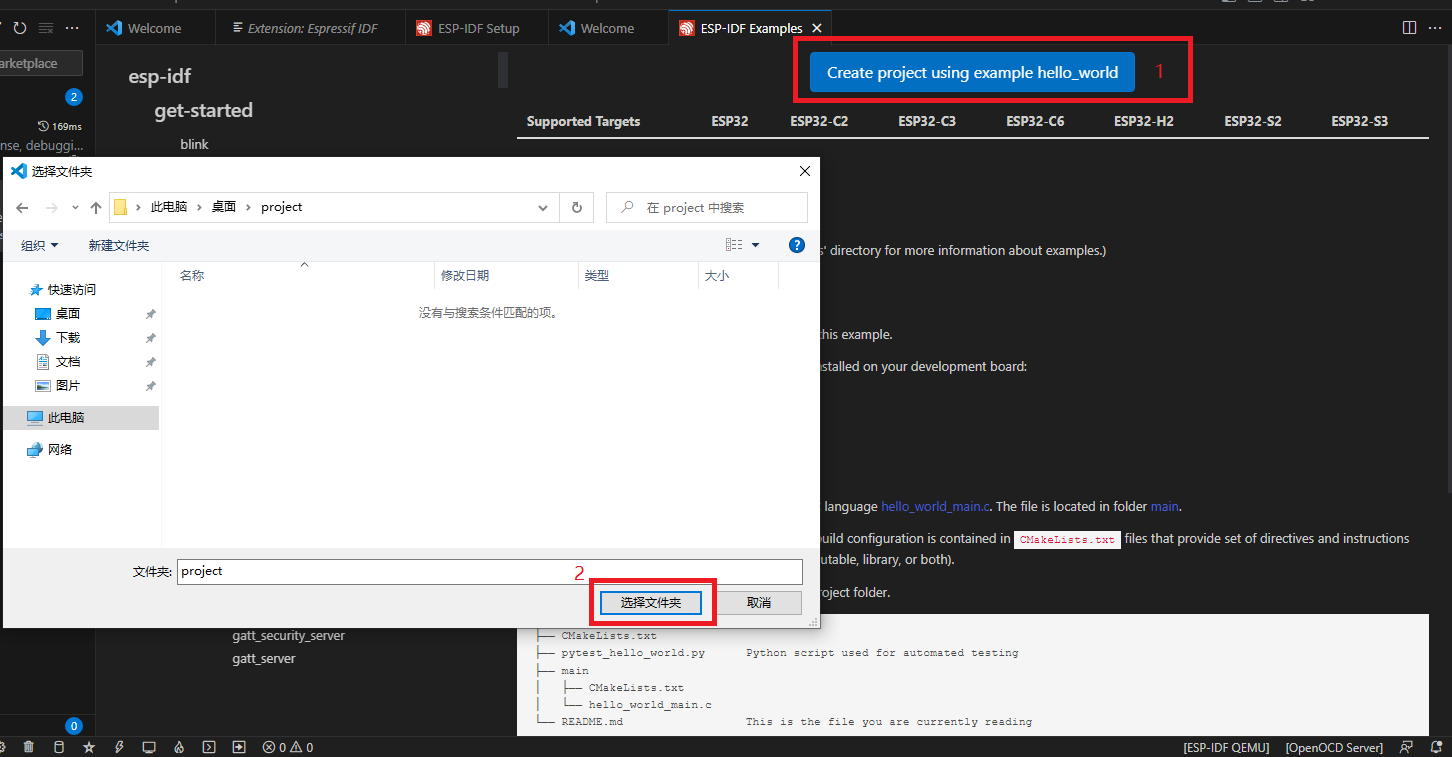The image size is (1452, 757).
Task: Open the view options dropdown arrow
Action: pos(755,245)
